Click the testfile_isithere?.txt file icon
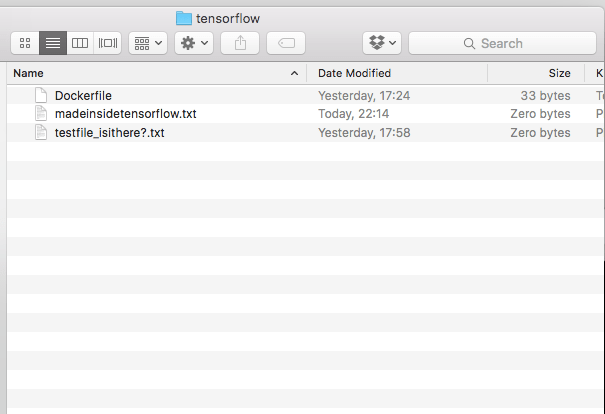 click(x=41, y=133)
